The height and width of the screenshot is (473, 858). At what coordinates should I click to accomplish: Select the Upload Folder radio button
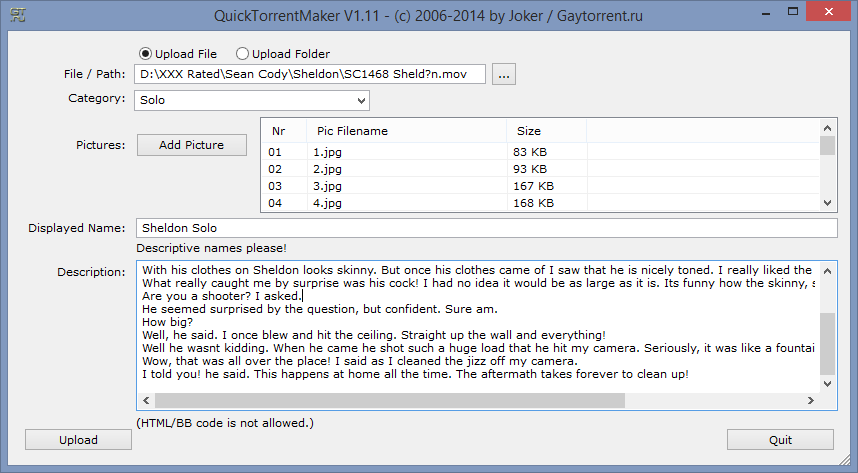coord(243,54)
